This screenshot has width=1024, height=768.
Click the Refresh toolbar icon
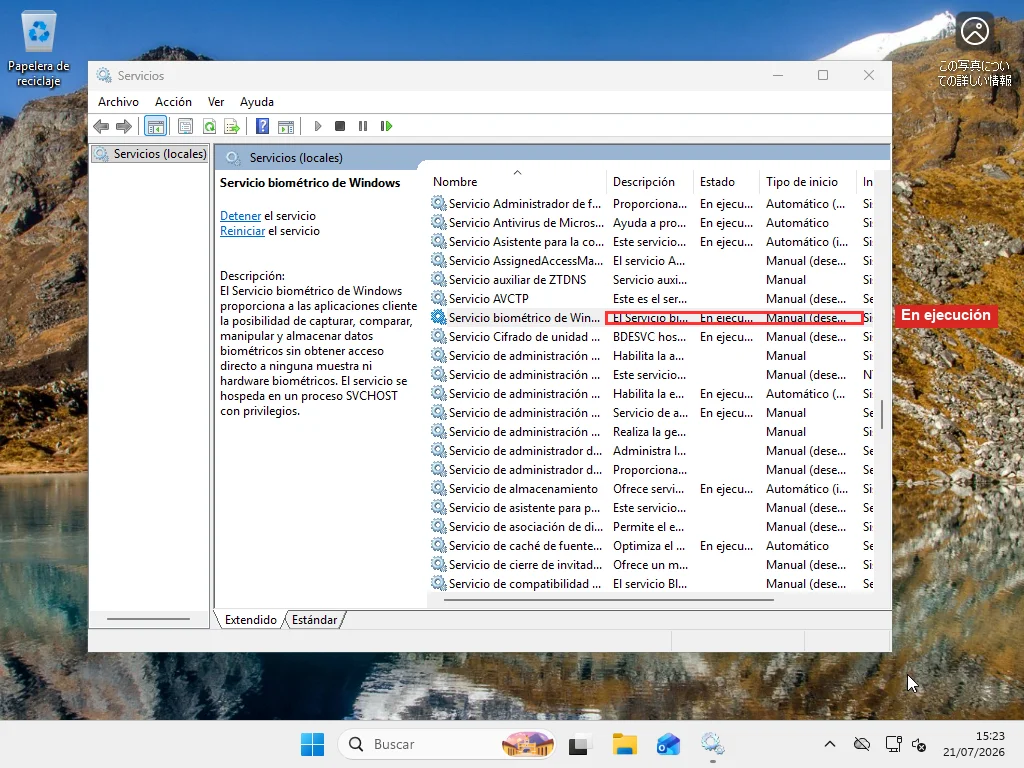(x=209, y=126)
